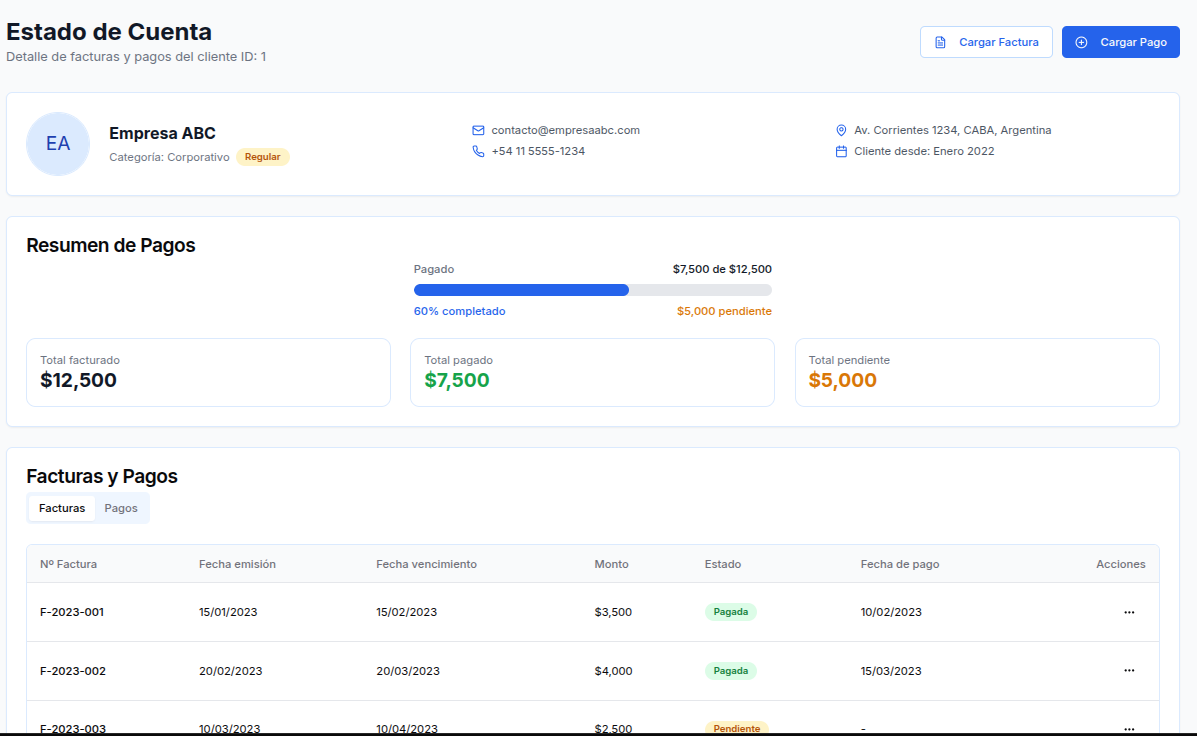
Task: Open actions menu for invoice F-2023-002
Action: point(1129,670)
